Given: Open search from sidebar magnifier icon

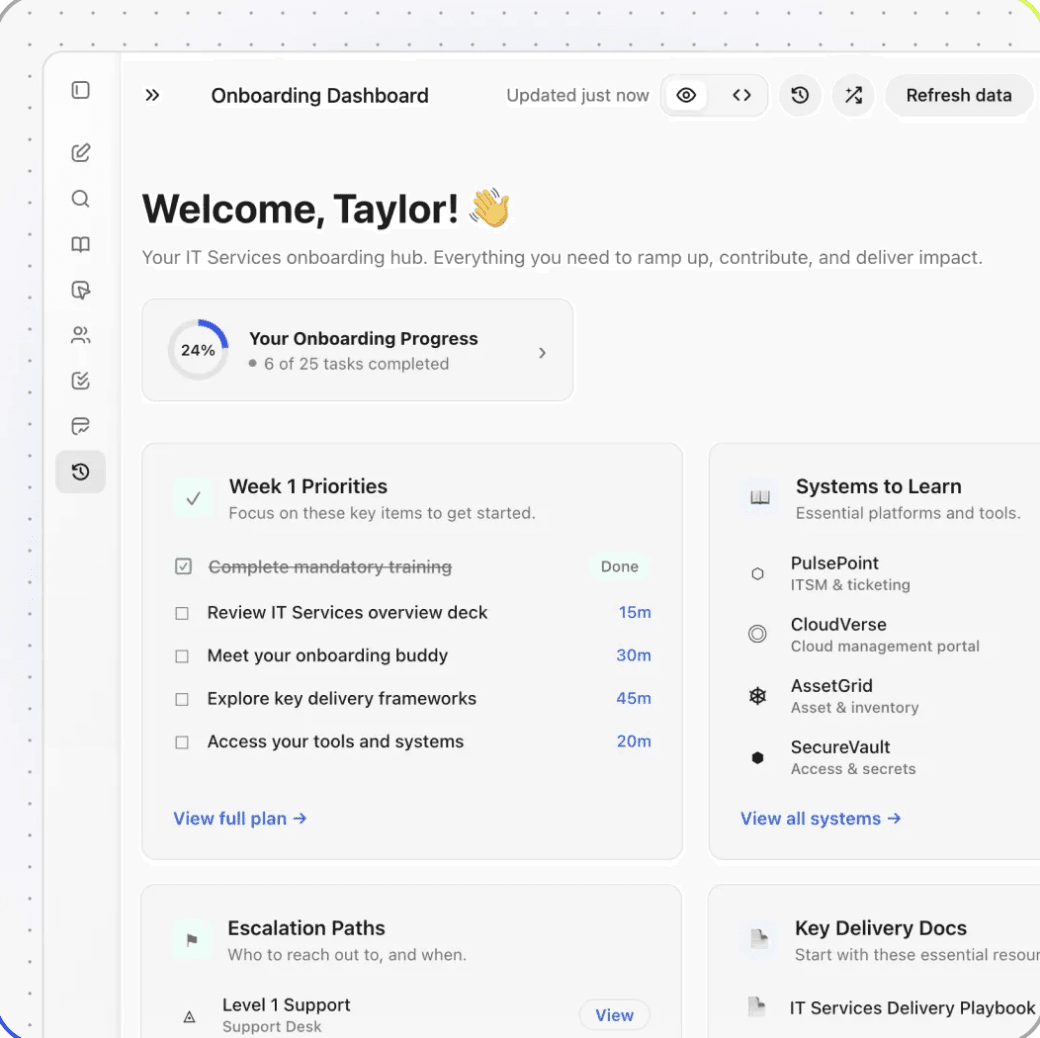Looking at the screenshot, I should point(80,198).
